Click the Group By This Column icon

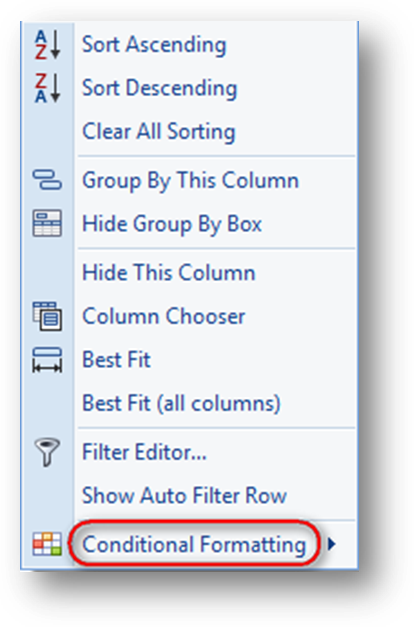(47, 180)
